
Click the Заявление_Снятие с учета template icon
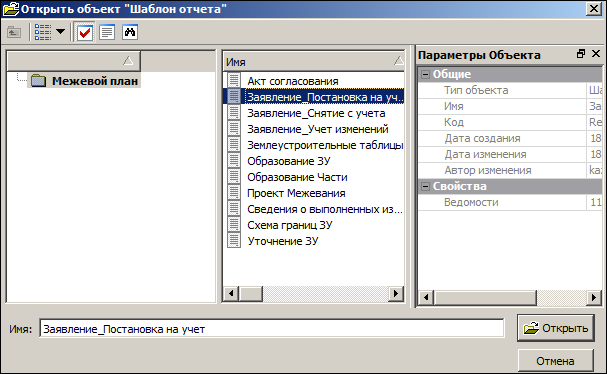click(x=234, y=113)
